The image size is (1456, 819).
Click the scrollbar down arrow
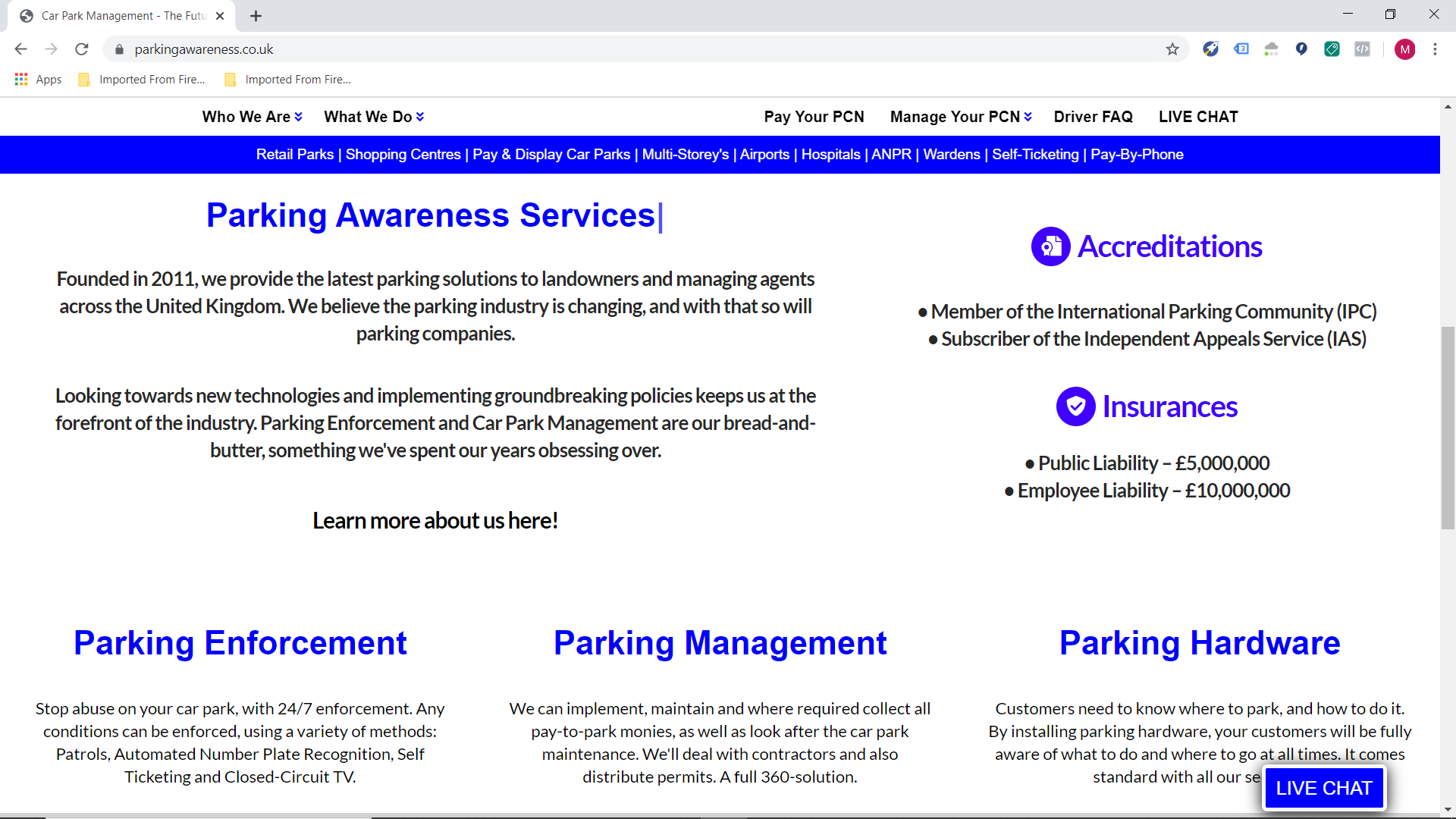[x=1448, y=809]
